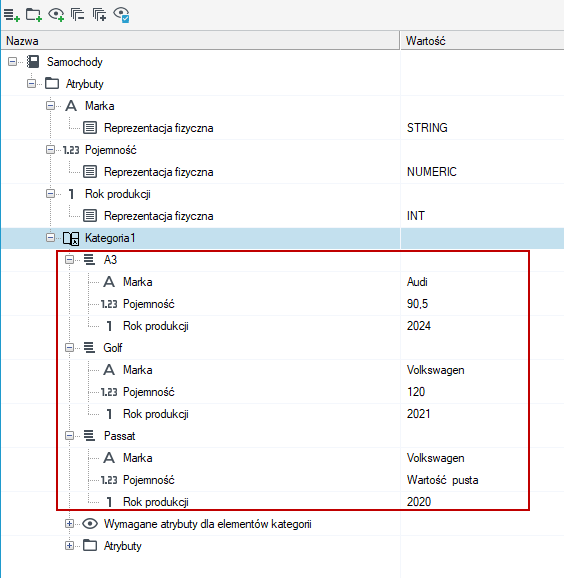Select the Golf element row
The height and width of the screenshot is (578, 564).
pos(112,348)
